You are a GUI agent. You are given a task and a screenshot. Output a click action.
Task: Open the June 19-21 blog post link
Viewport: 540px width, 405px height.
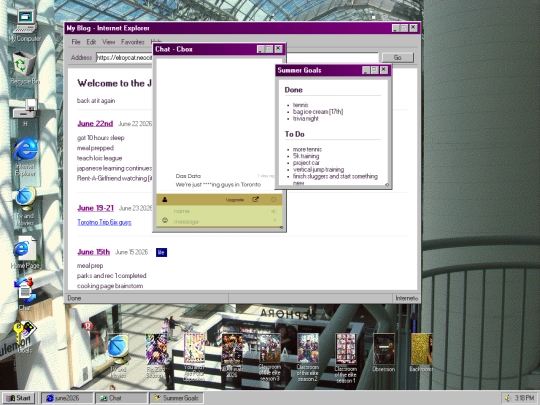(x=95, y=208)
